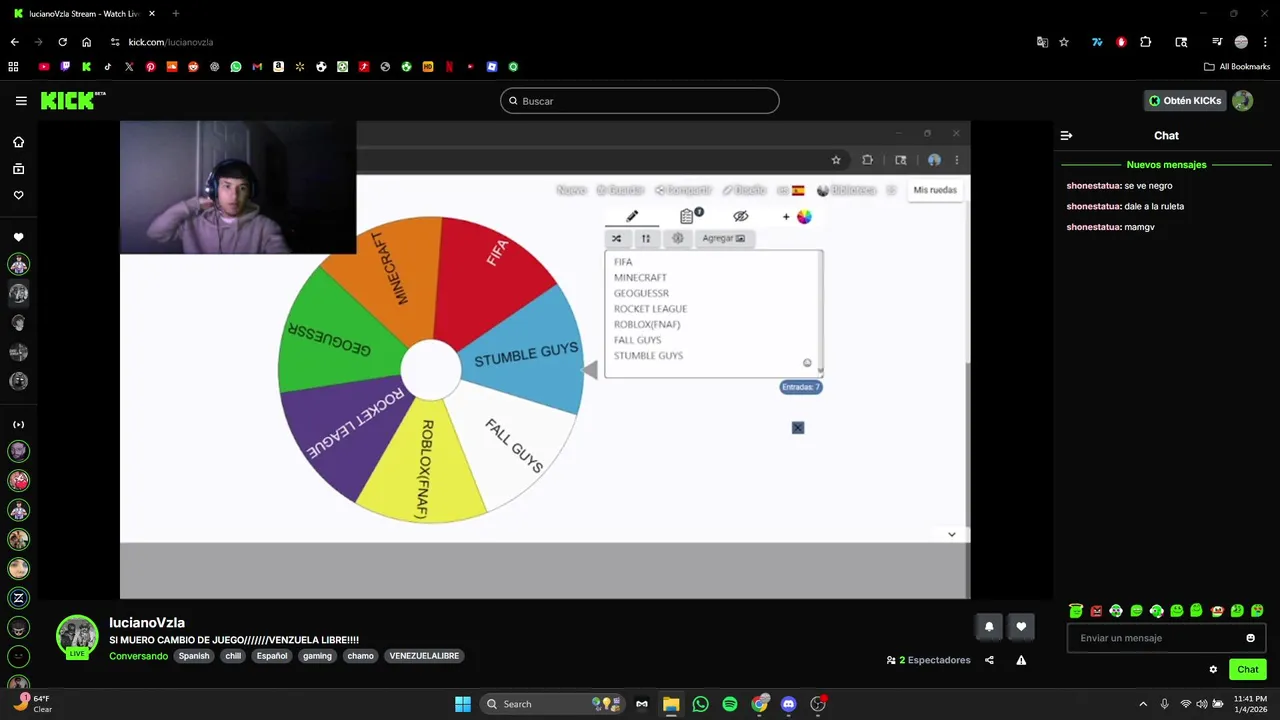This screenshot has width=1280, height=720.
Task: Select the Spanish tag
Action: click(194, 656)
